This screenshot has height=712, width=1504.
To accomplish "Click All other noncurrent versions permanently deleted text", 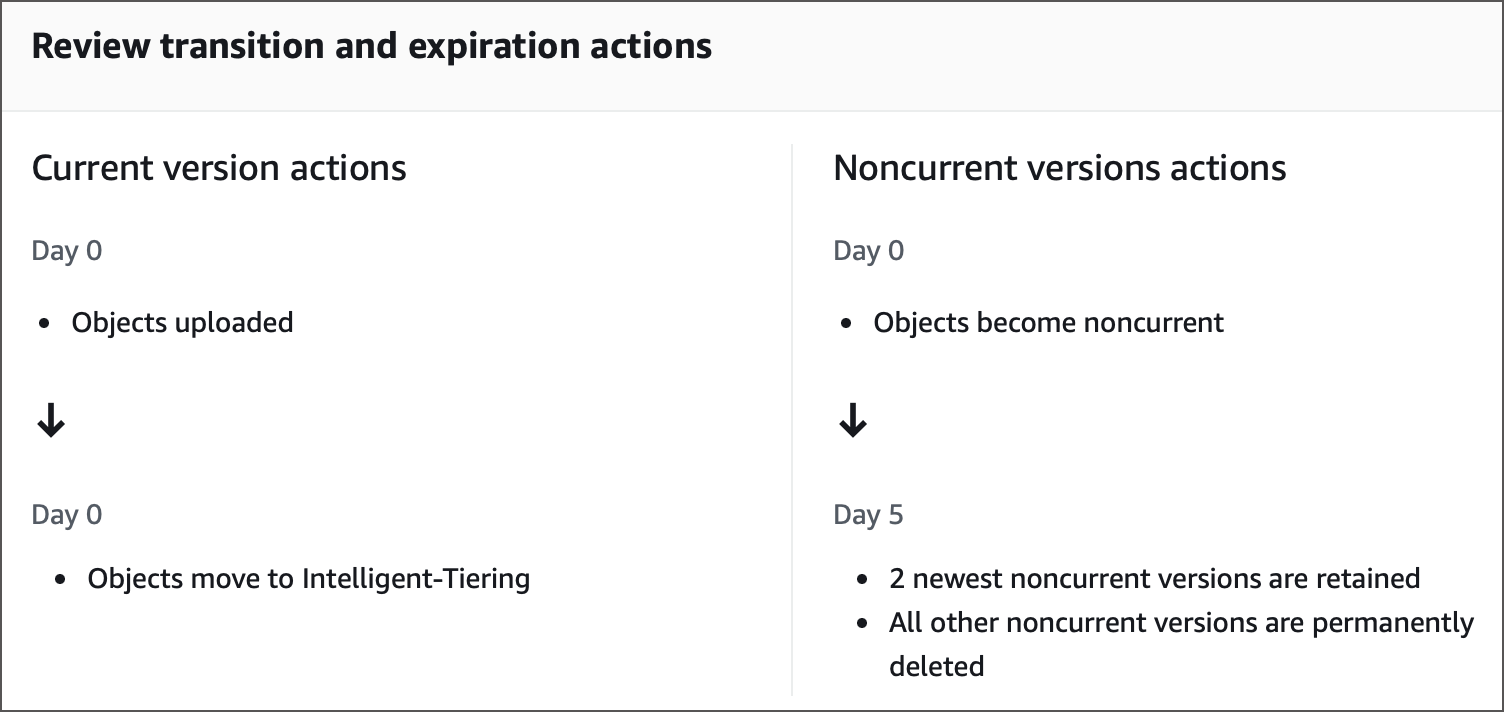I will coord(1180,623).
